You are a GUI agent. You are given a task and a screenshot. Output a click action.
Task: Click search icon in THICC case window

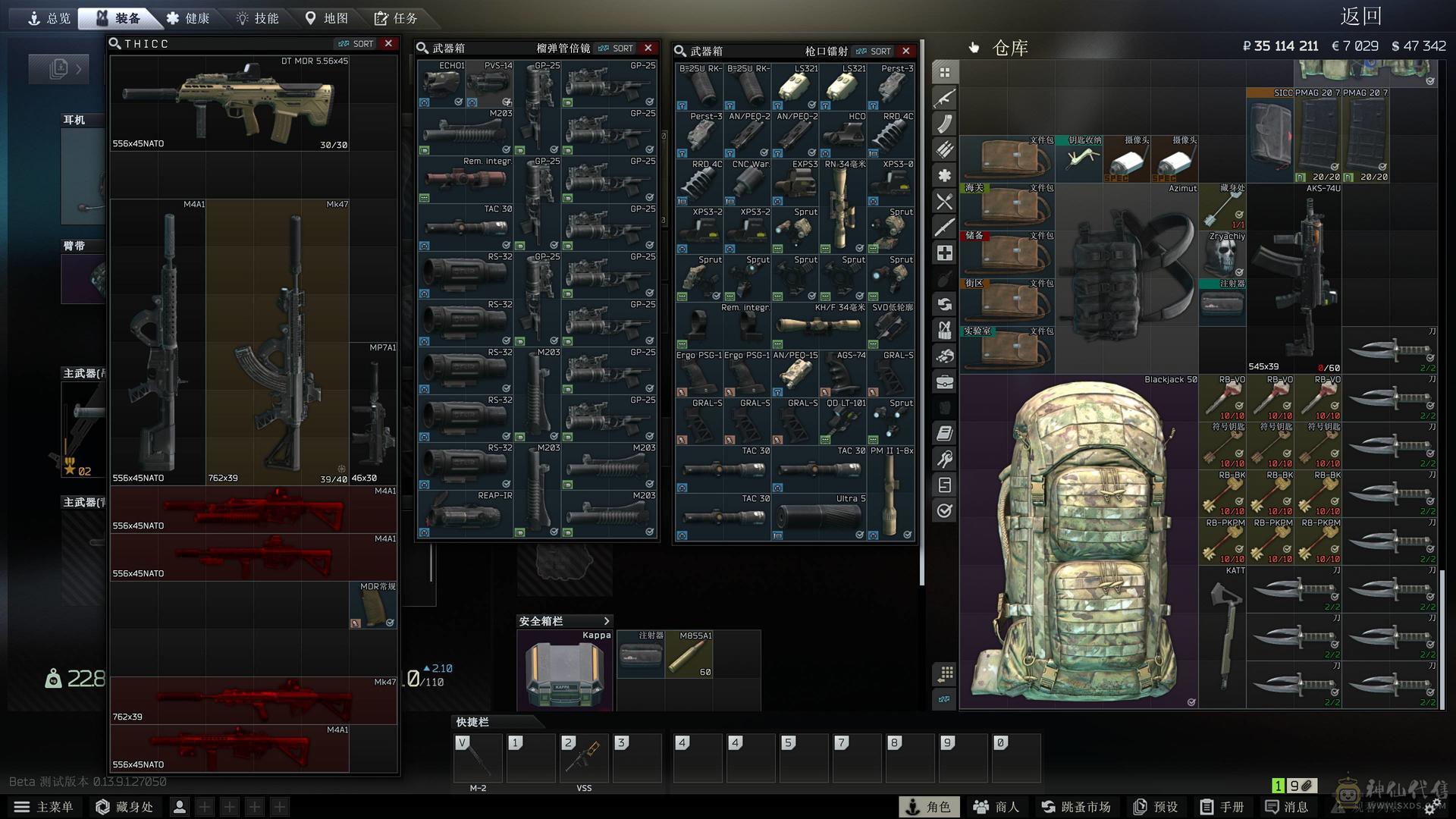click(x=115, y=44)
